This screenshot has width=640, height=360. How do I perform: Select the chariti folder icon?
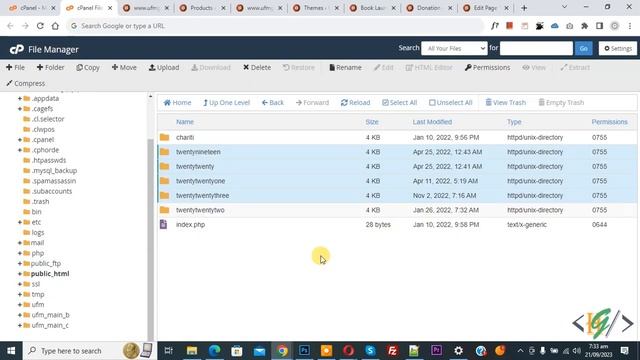(x=164, y=137)
